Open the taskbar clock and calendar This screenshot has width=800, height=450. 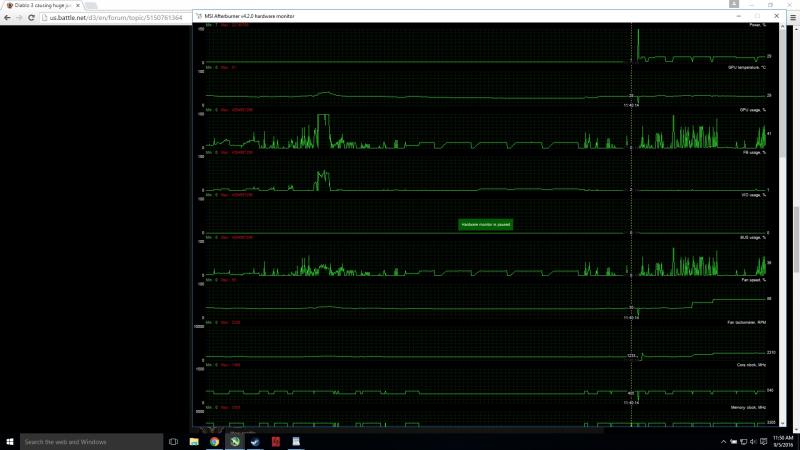(x=783, y=442)
